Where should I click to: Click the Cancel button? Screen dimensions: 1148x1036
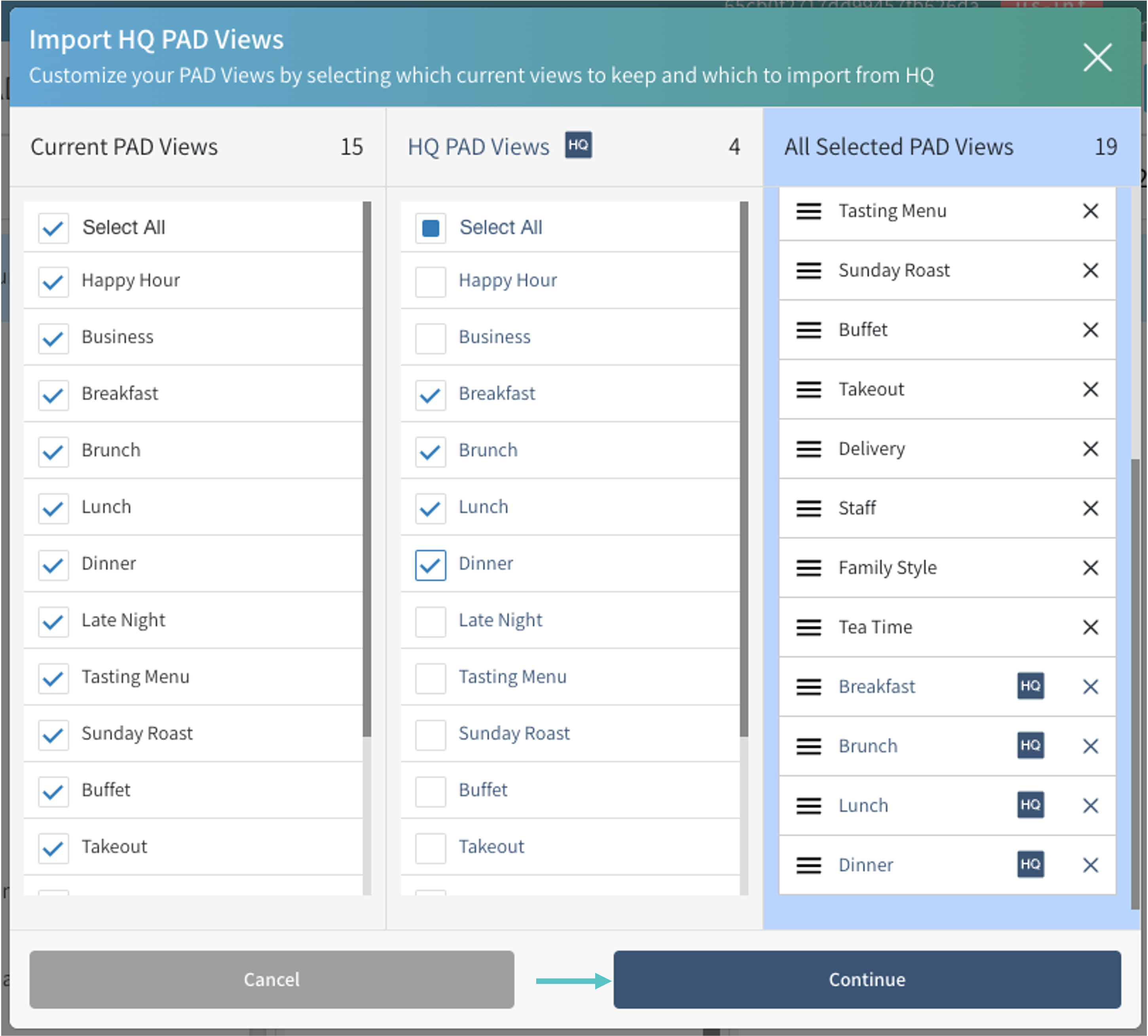(x=271, y=979)
